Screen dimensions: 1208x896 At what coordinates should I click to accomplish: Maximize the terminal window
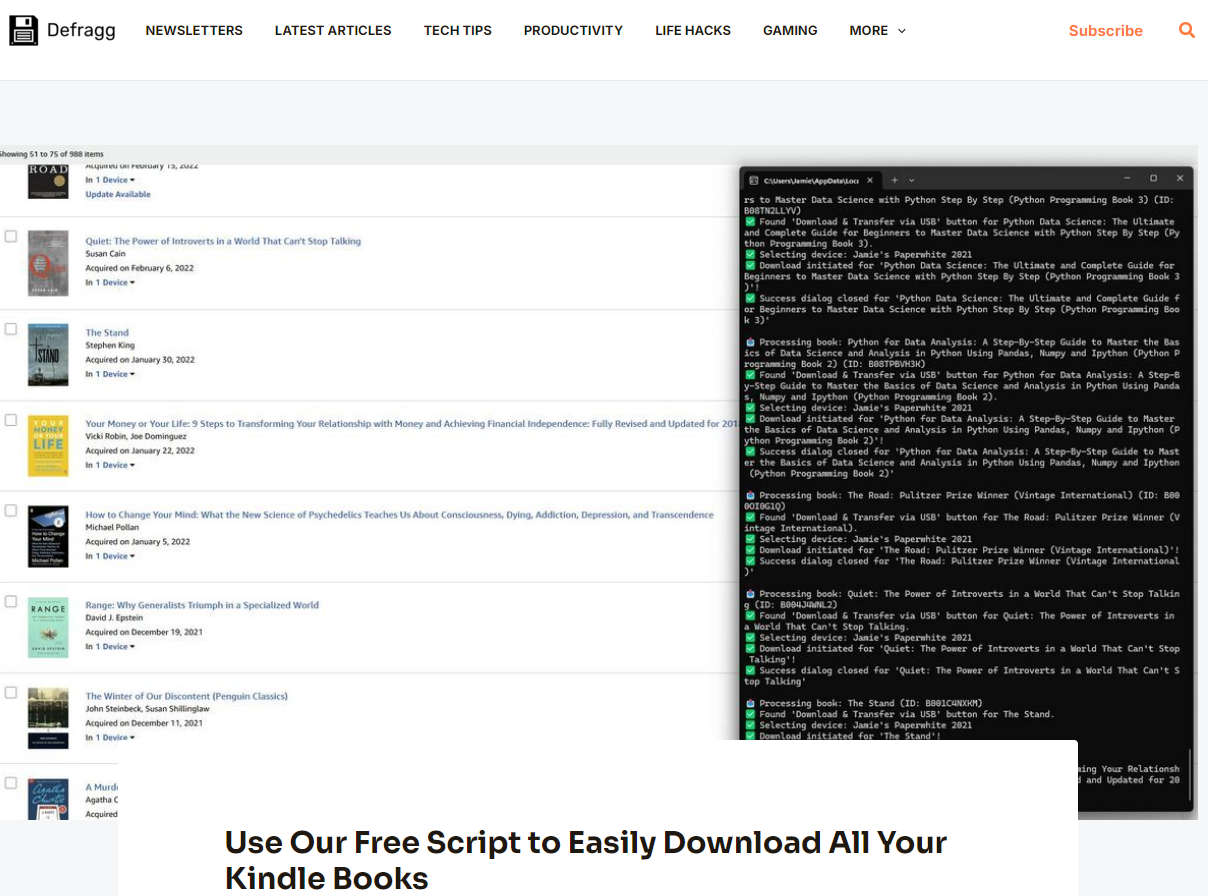[x=1153, y=179]
